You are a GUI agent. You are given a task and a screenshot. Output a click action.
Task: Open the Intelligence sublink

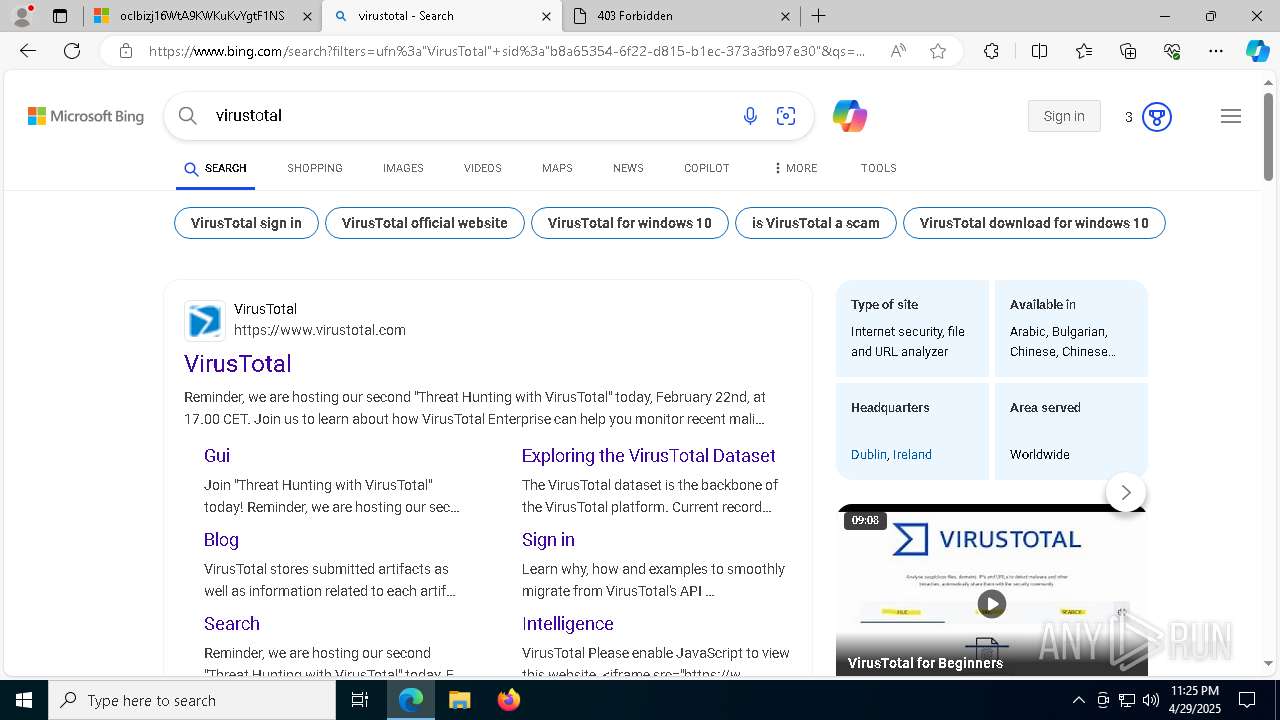pos(567,623)
